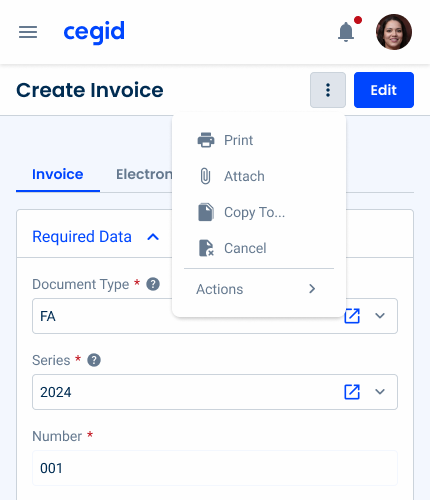Screen dimensions: 430x500
Task: Open Document Type FA external link icon
Action: pos(352,316)
